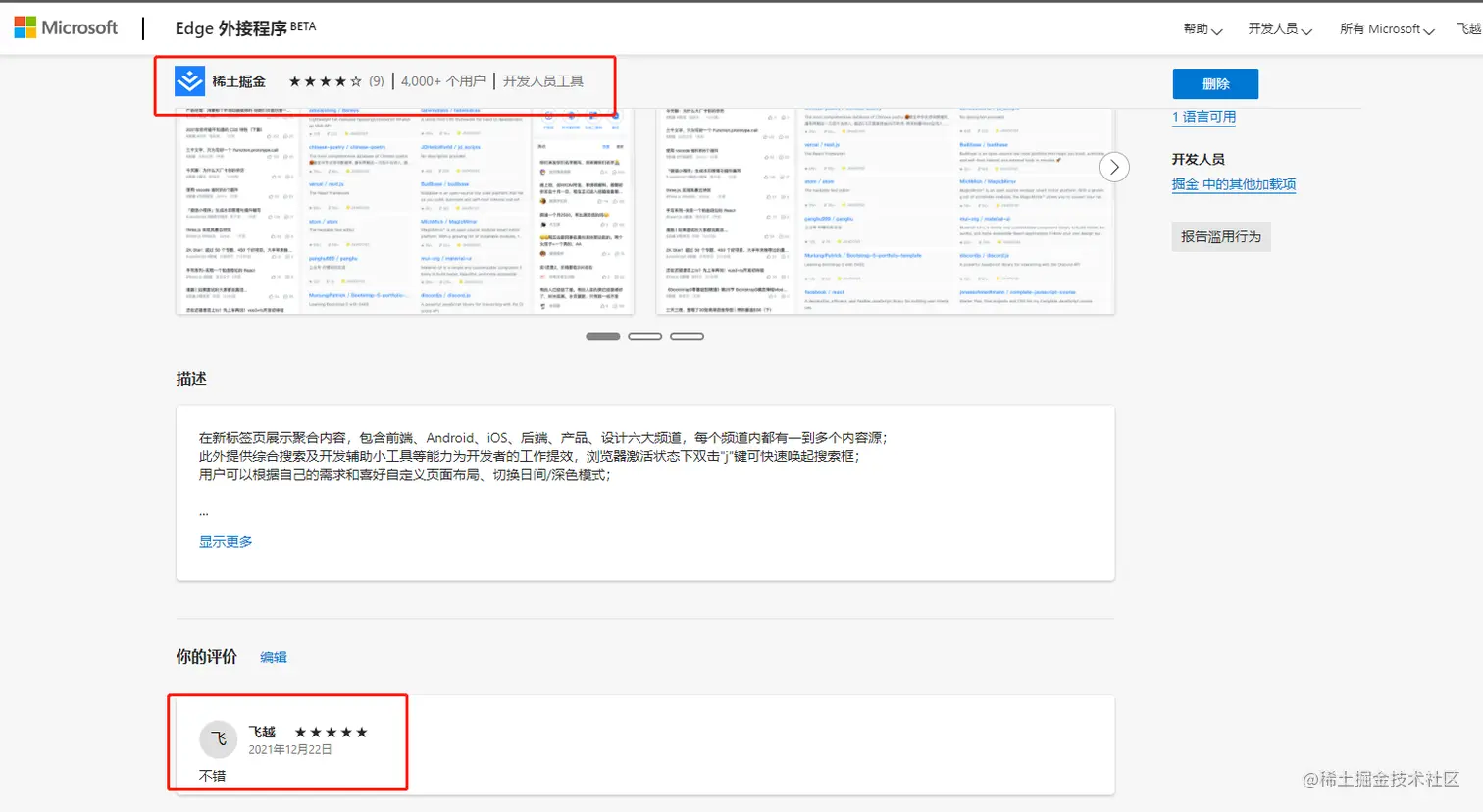Open the 开发人员工具 category link
The width and height of the screenshot is (1483, 812).
[x=543, y=81]
